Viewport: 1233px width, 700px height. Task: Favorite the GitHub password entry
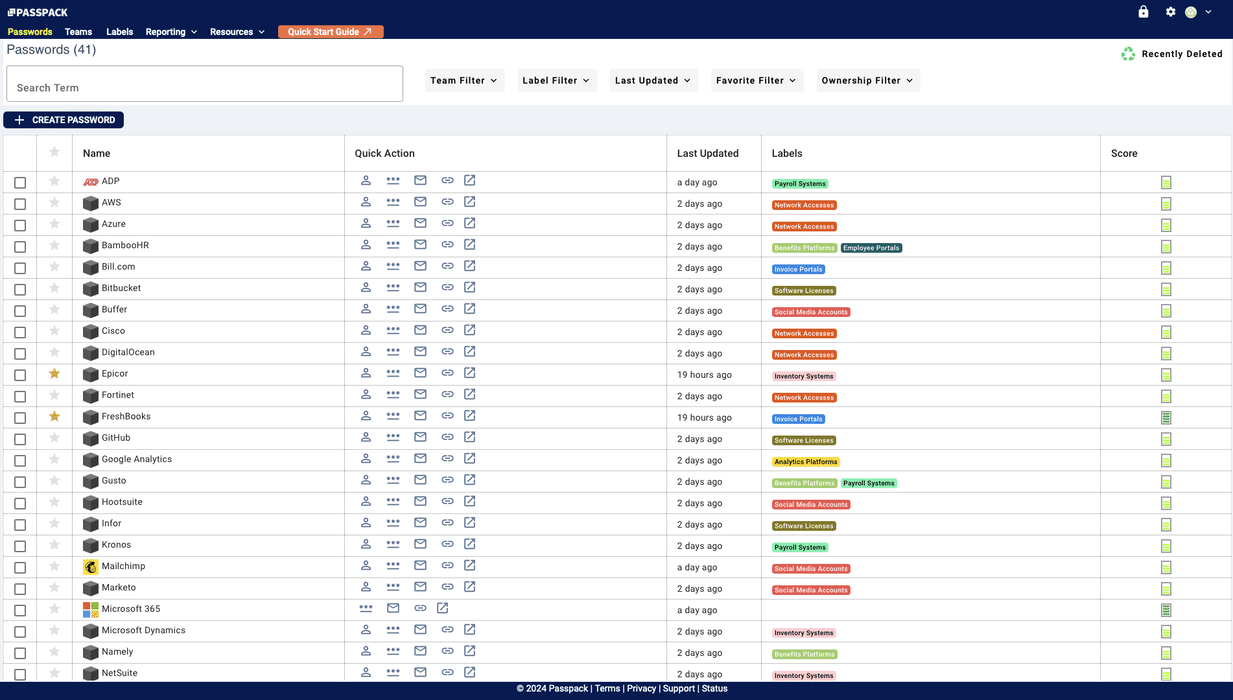(x=54, y=437)
